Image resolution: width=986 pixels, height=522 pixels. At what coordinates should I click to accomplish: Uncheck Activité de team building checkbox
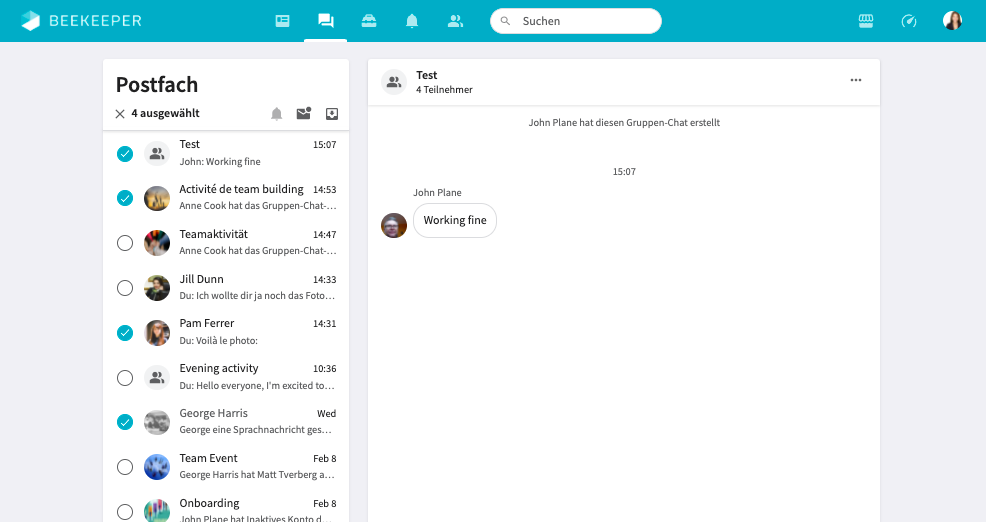125,198
